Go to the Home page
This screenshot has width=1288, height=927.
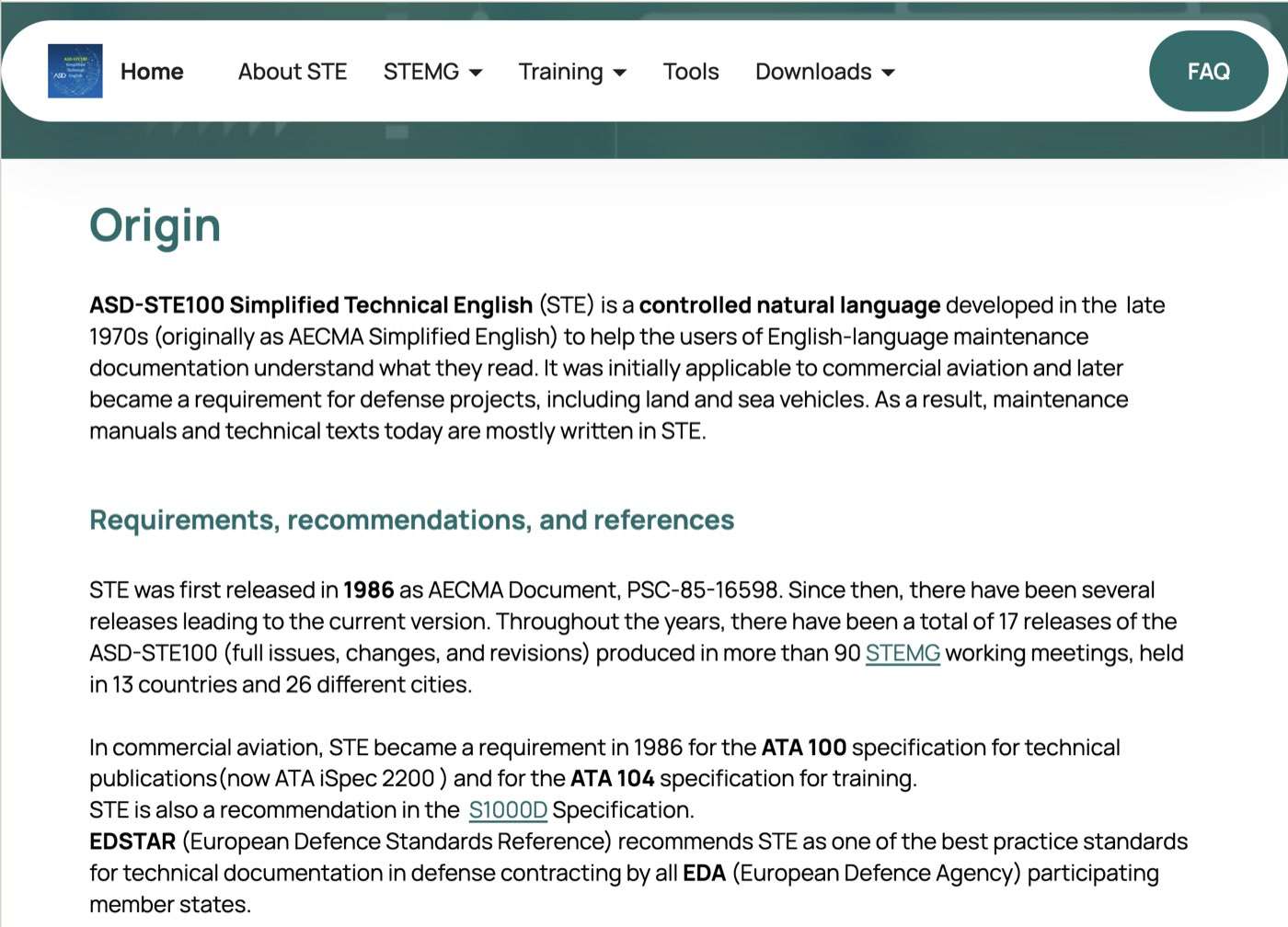[x=152, y=72]
